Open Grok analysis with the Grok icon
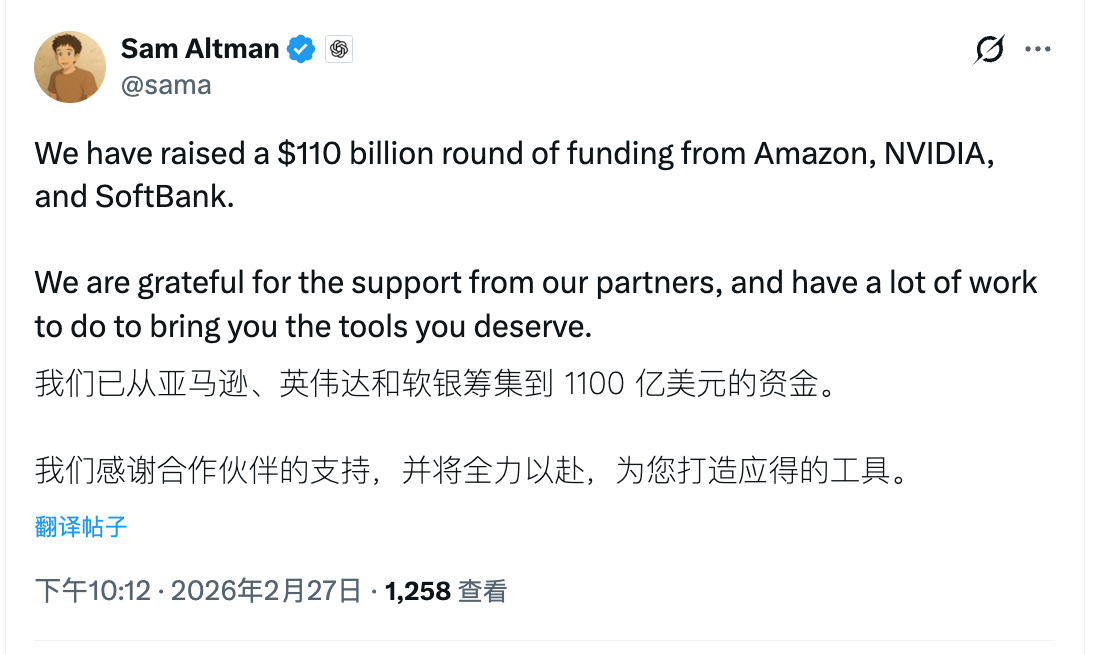This screenshot has width=1102, height=654. (988, 48)
